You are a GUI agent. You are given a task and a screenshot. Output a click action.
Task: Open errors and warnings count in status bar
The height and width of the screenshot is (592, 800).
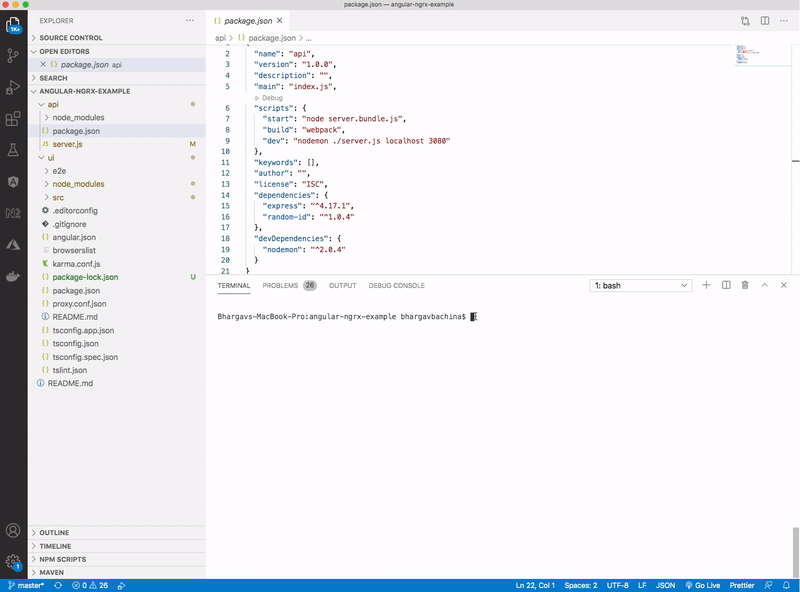click(x=90, y=585)
